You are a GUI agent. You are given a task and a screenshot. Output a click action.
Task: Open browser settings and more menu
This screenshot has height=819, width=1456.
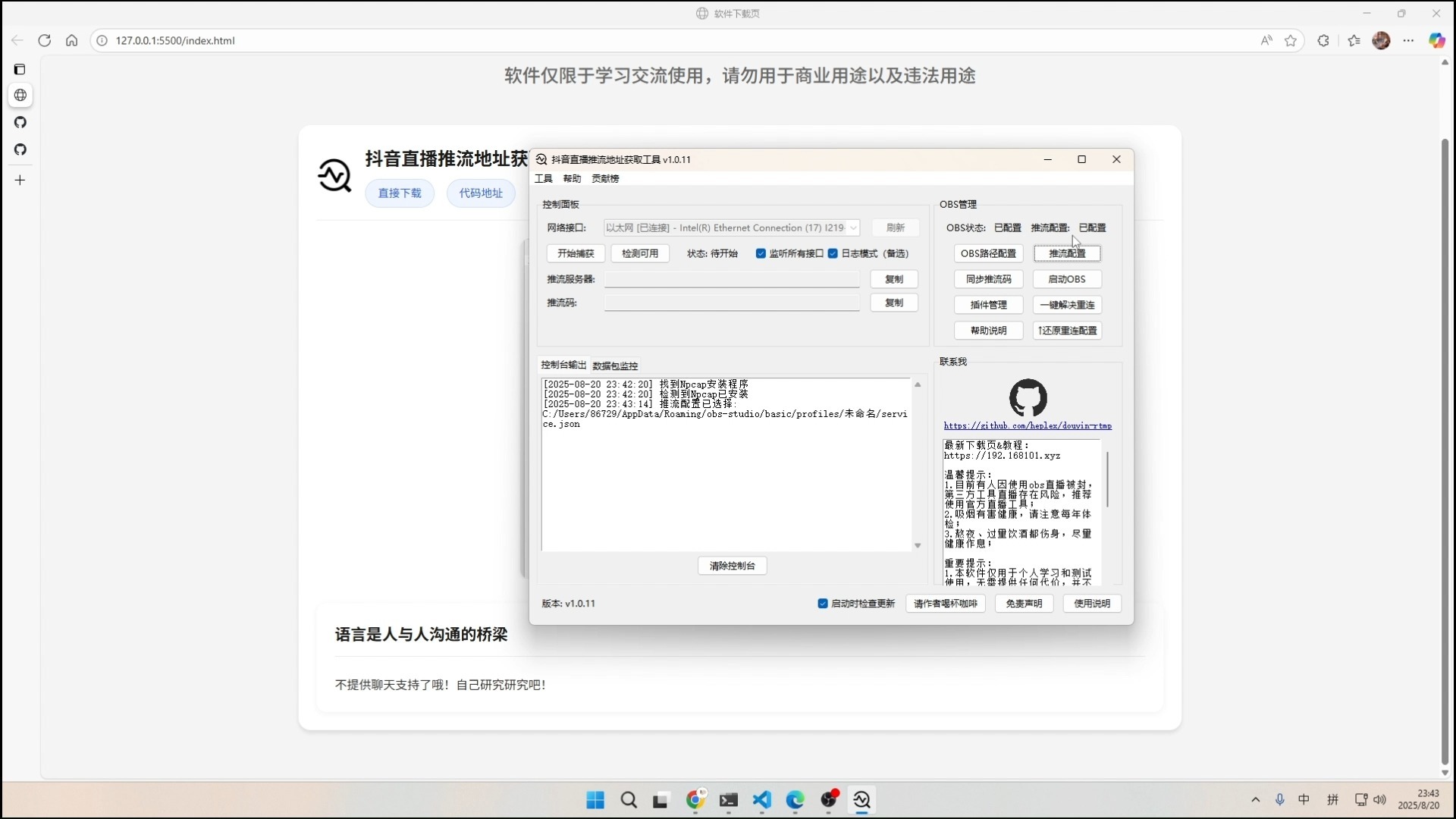[1408, 40]
